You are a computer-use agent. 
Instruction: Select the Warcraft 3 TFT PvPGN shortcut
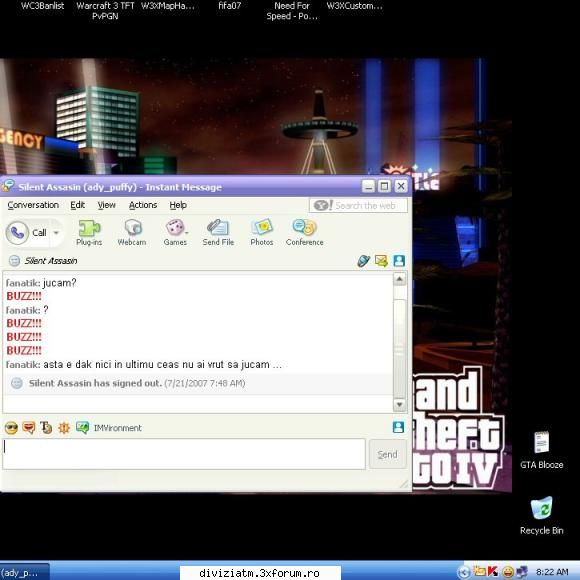click(x=105, y=11)
